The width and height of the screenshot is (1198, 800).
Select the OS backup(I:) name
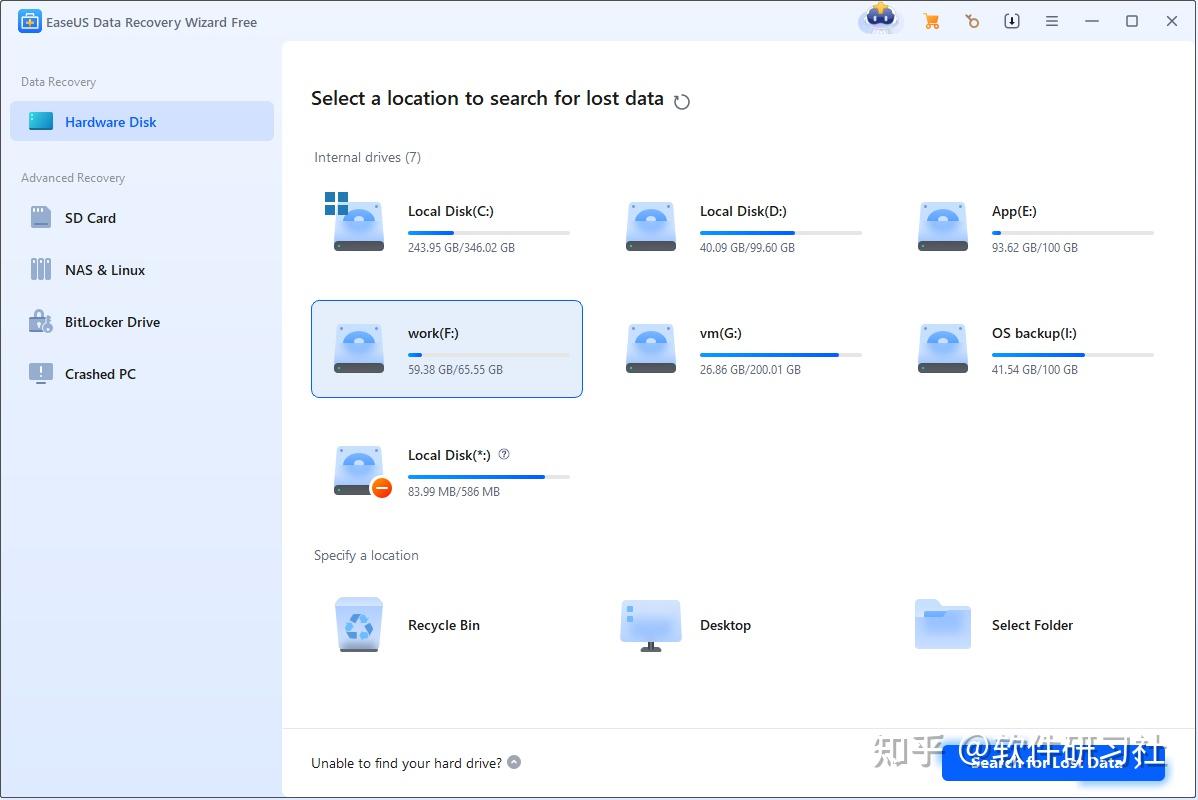[x=1034, y=333]
